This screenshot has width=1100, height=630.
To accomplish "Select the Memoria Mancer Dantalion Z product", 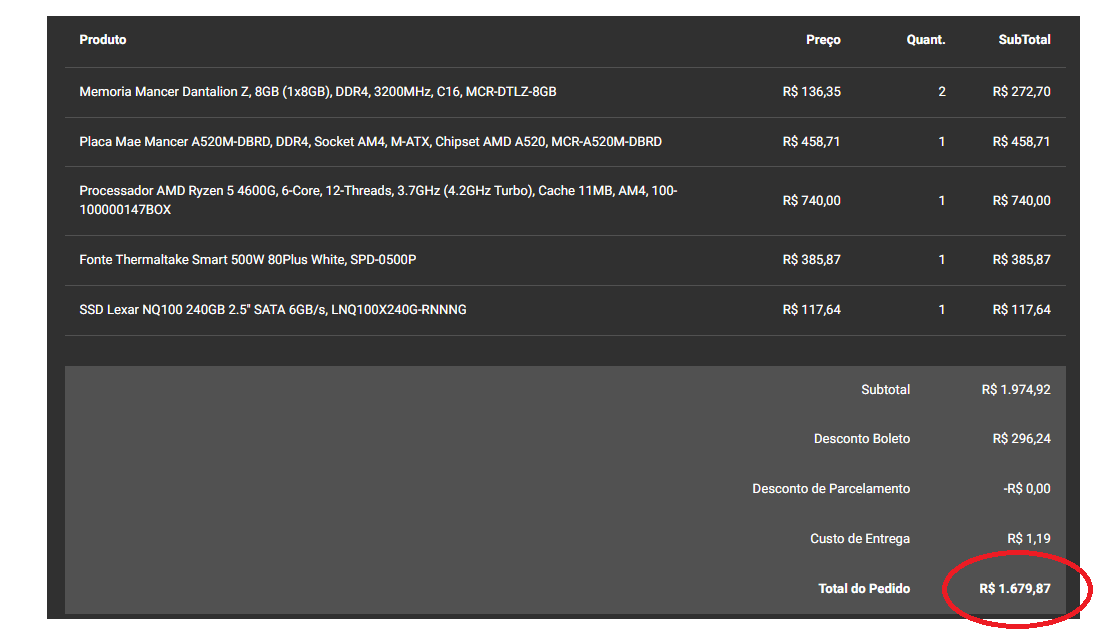I will click(318, 92).
